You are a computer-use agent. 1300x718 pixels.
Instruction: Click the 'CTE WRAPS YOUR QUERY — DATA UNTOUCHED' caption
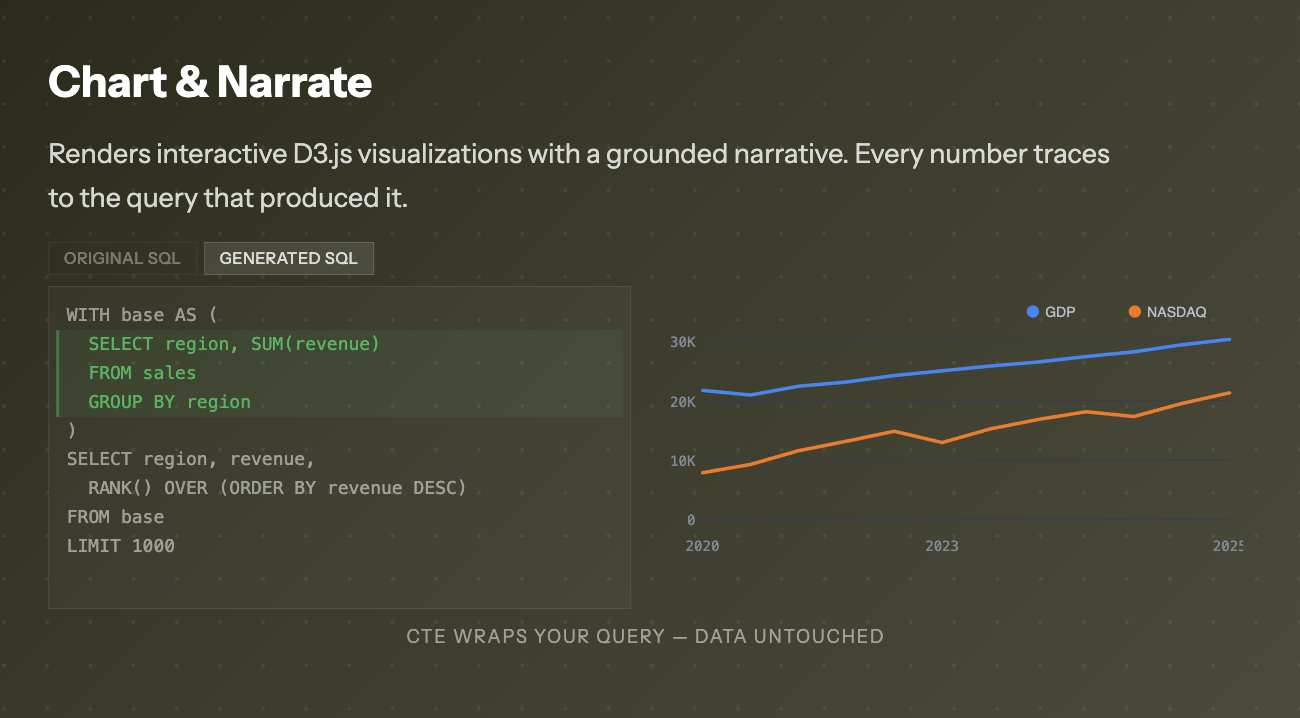point(645,636)
